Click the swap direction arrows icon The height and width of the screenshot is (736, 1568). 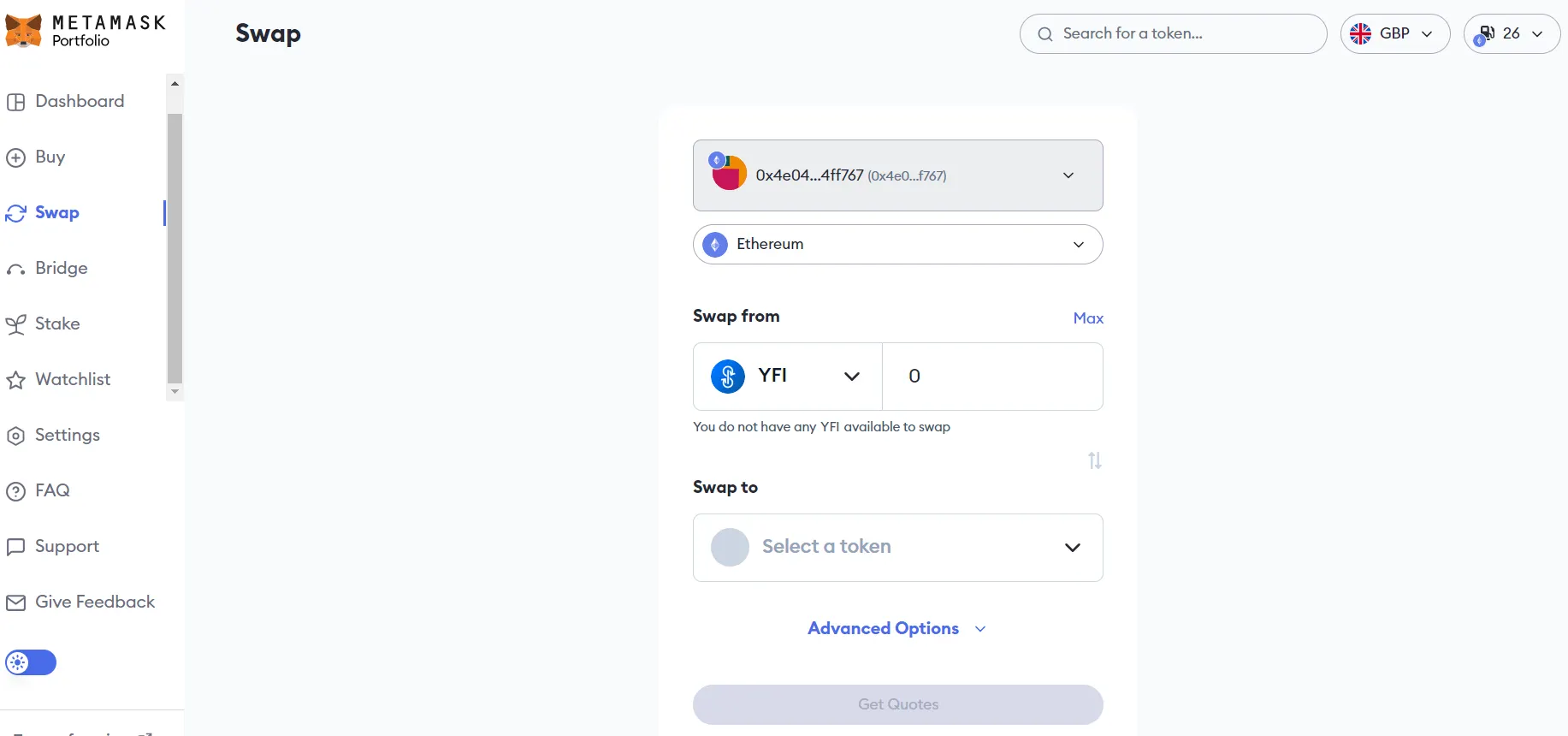click(x=1094, y=460)
